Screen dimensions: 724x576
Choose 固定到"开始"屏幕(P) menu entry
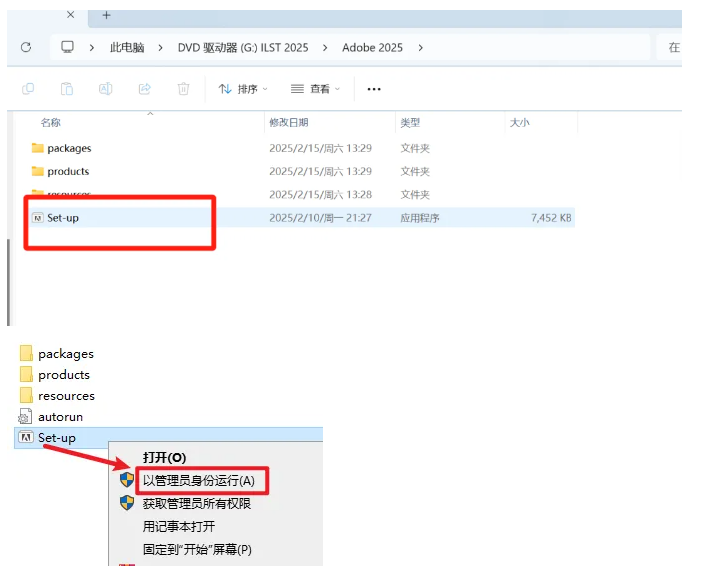pos(197,549)
